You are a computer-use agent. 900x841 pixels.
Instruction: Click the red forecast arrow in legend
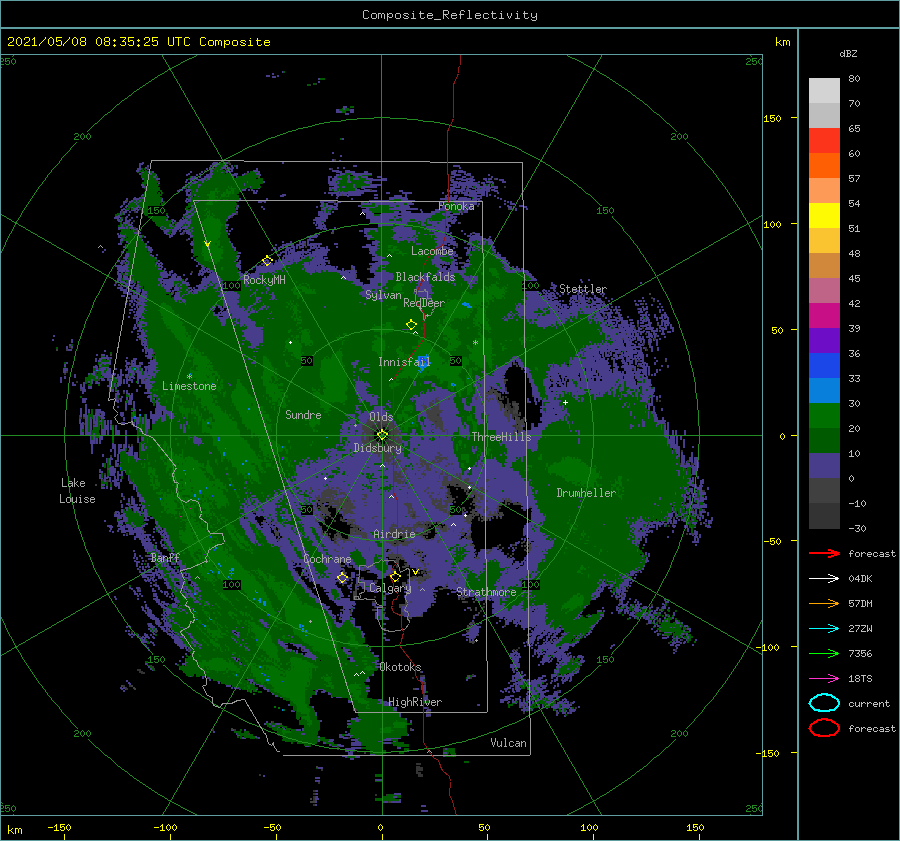824,553
